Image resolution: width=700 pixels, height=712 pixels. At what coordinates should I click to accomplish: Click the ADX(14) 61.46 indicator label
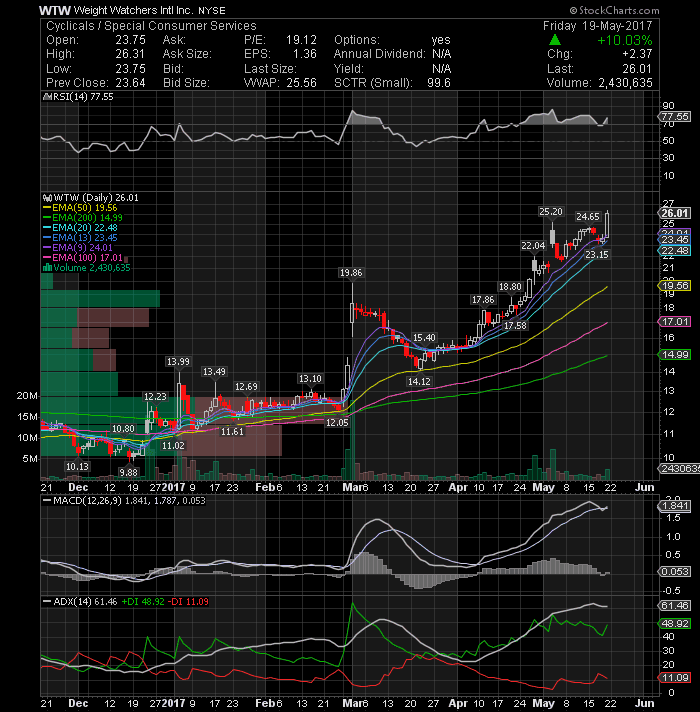(80, 602)
